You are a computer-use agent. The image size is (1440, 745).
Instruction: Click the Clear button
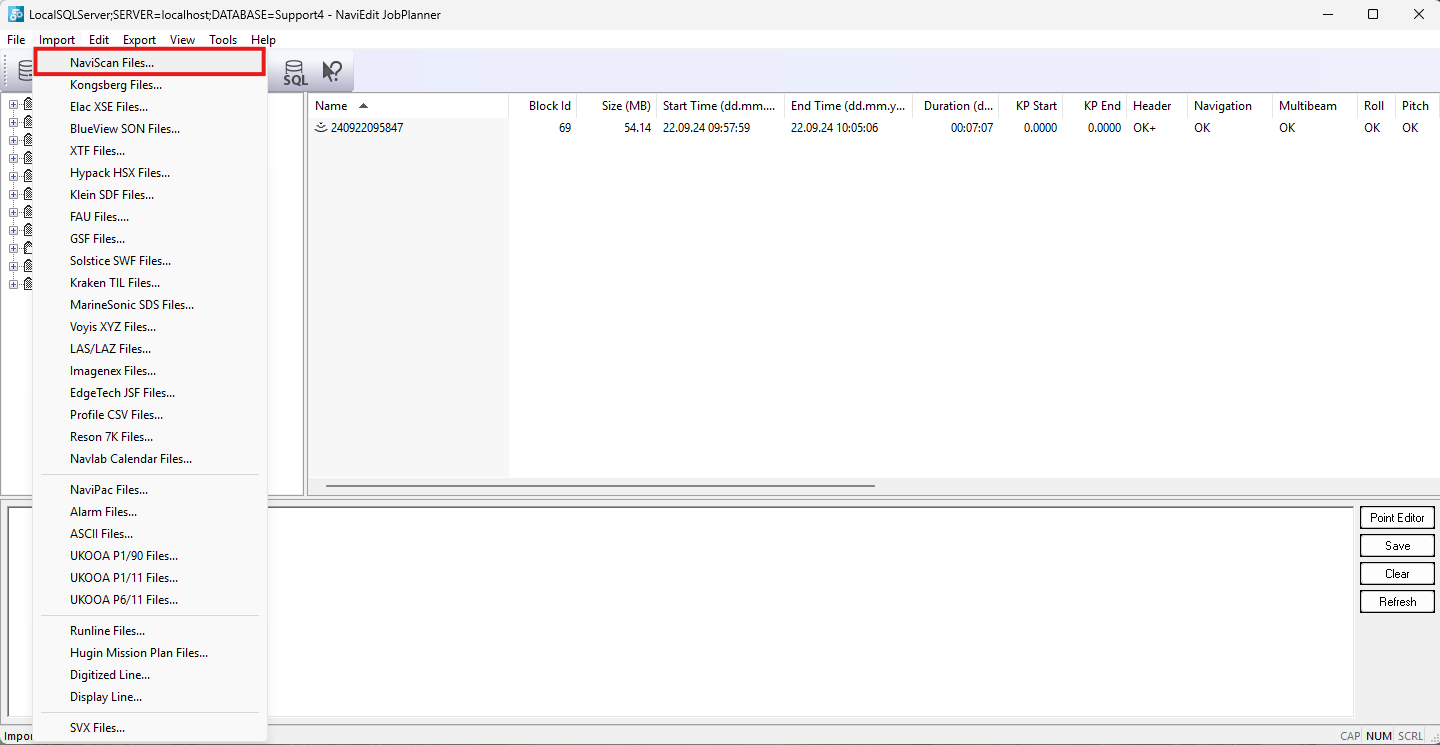[x=1398, y=573]
